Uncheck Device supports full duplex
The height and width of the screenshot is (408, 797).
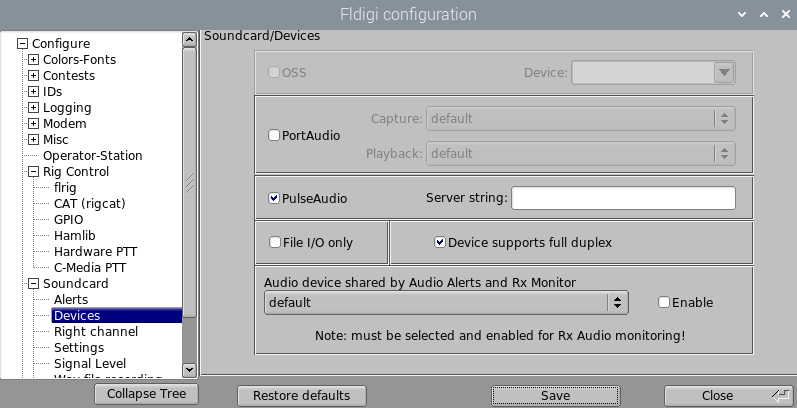pos(440,242)
